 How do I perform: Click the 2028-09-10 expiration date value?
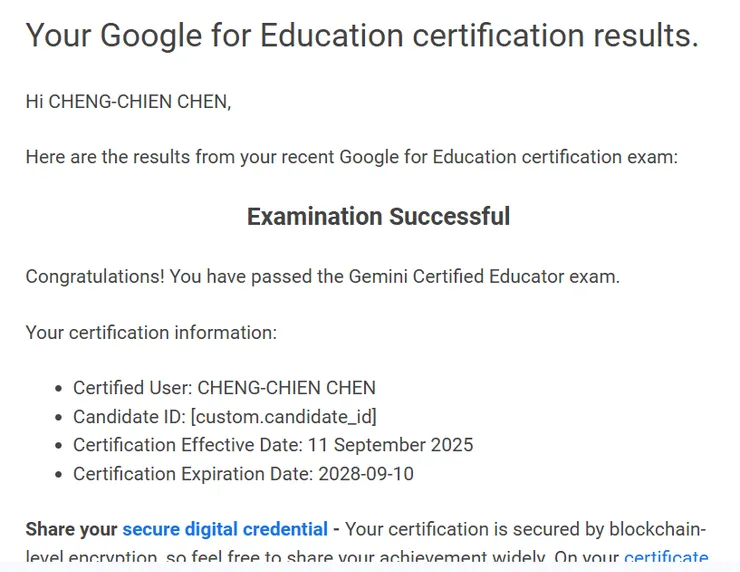[366, 474]
